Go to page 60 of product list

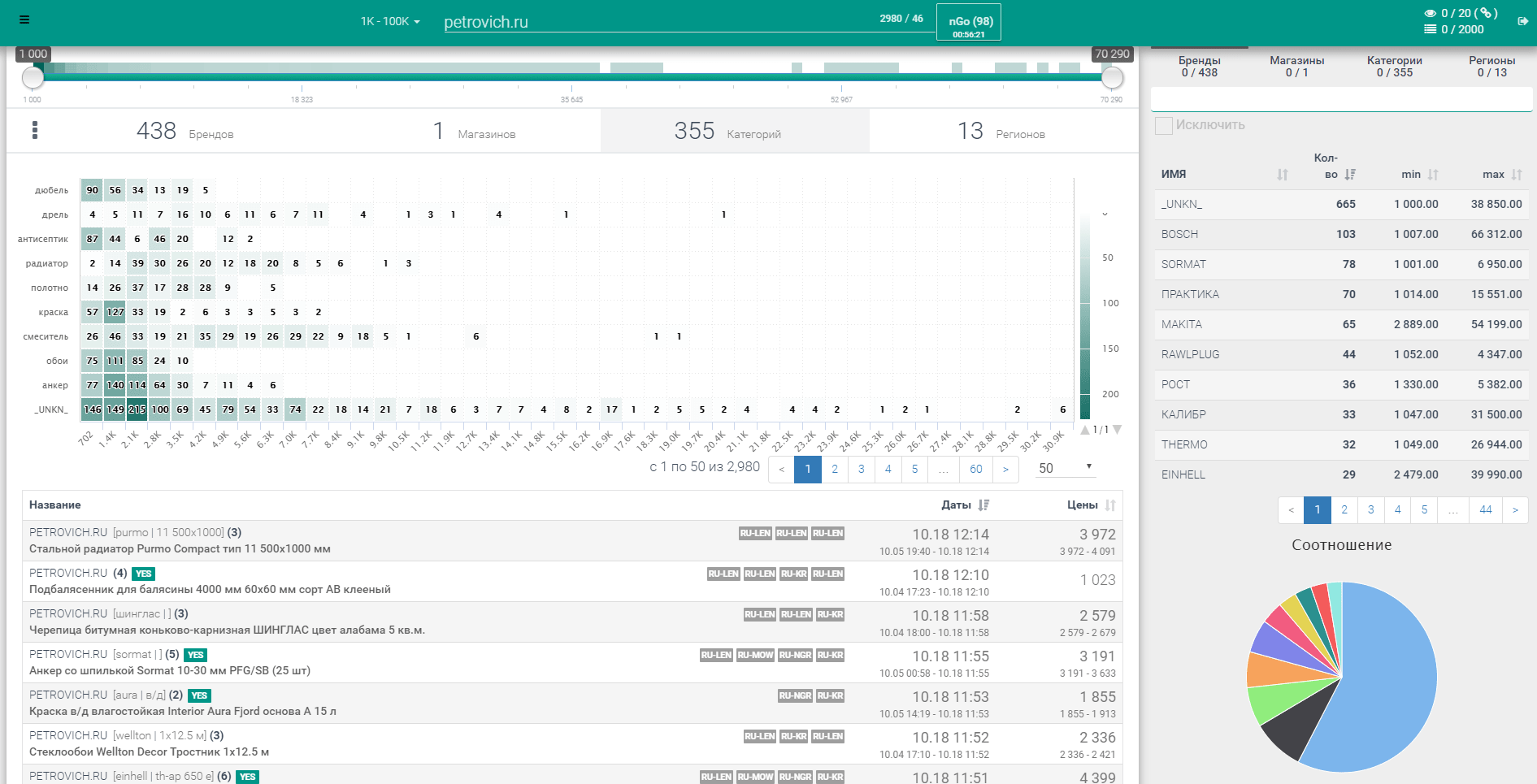pos(975,469)
